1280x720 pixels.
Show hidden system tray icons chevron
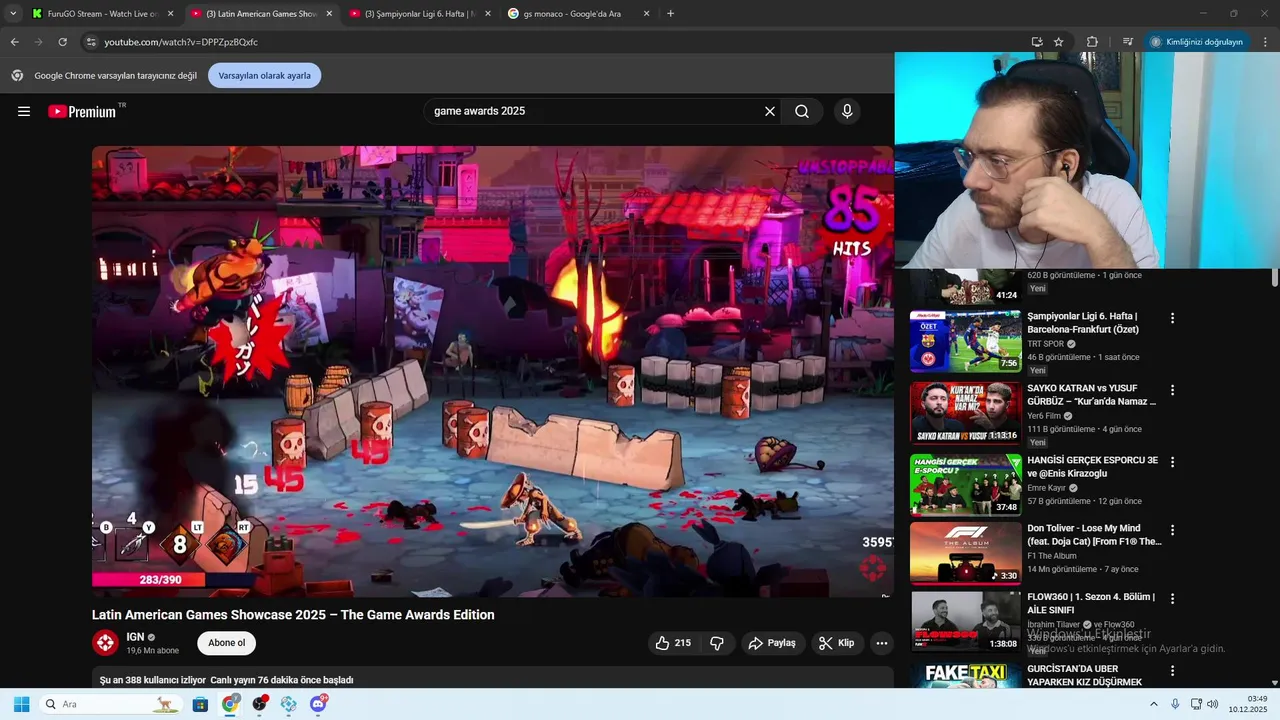tap(1153, 704)
